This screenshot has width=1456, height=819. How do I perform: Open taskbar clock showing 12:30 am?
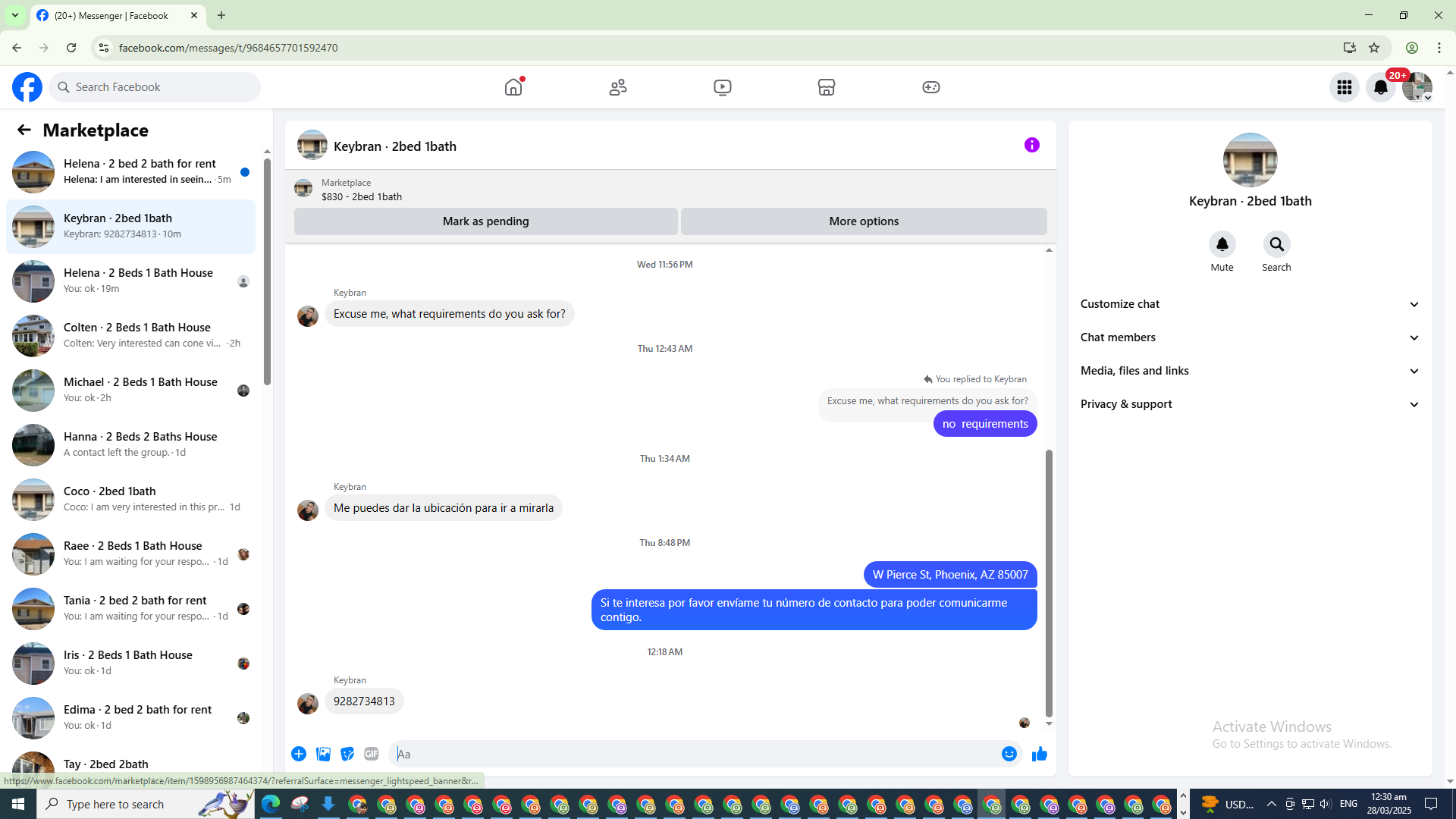pyautogui.click(x=1389, y=804)
